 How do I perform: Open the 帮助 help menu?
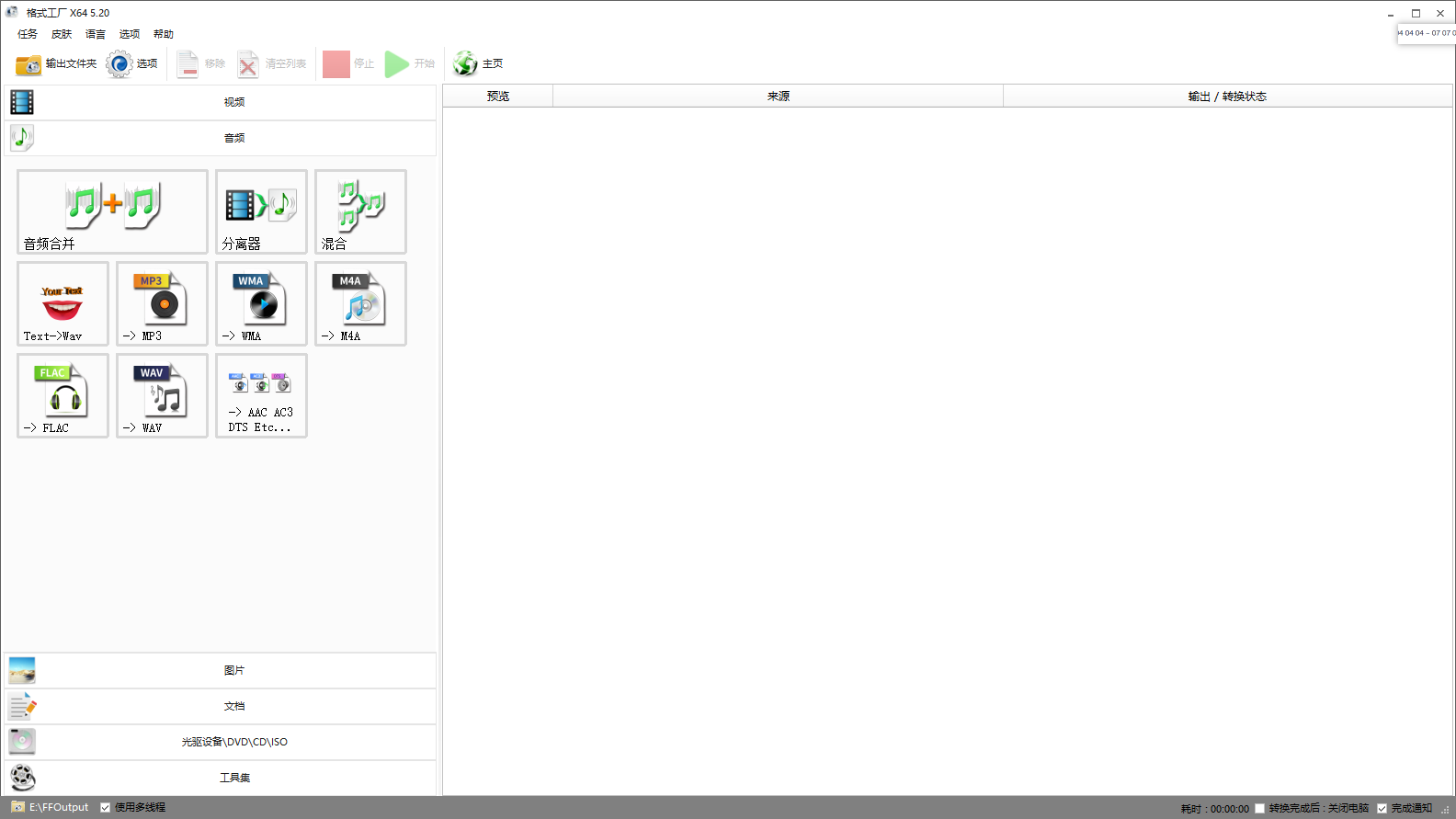tap(164, 34)
